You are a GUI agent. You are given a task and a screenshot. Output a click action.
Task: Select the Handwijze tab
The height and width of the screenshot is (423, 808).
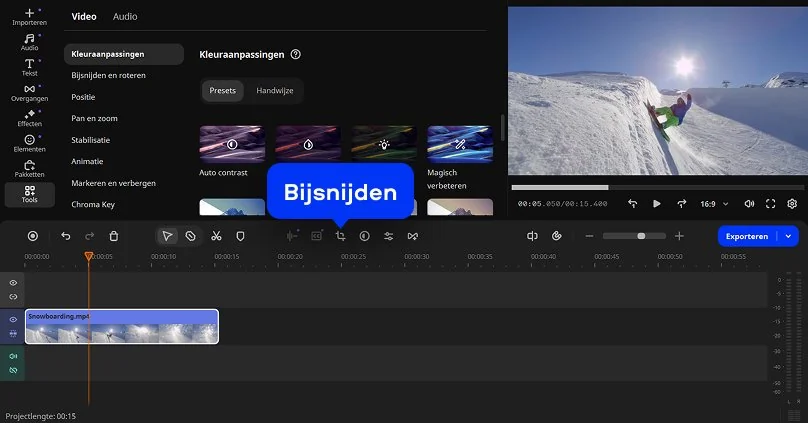click(x=275, y=91)
